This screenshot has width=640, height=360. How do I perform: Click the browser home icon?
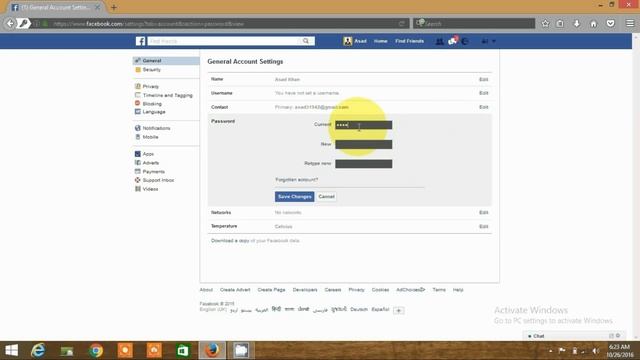coord(593,24)
